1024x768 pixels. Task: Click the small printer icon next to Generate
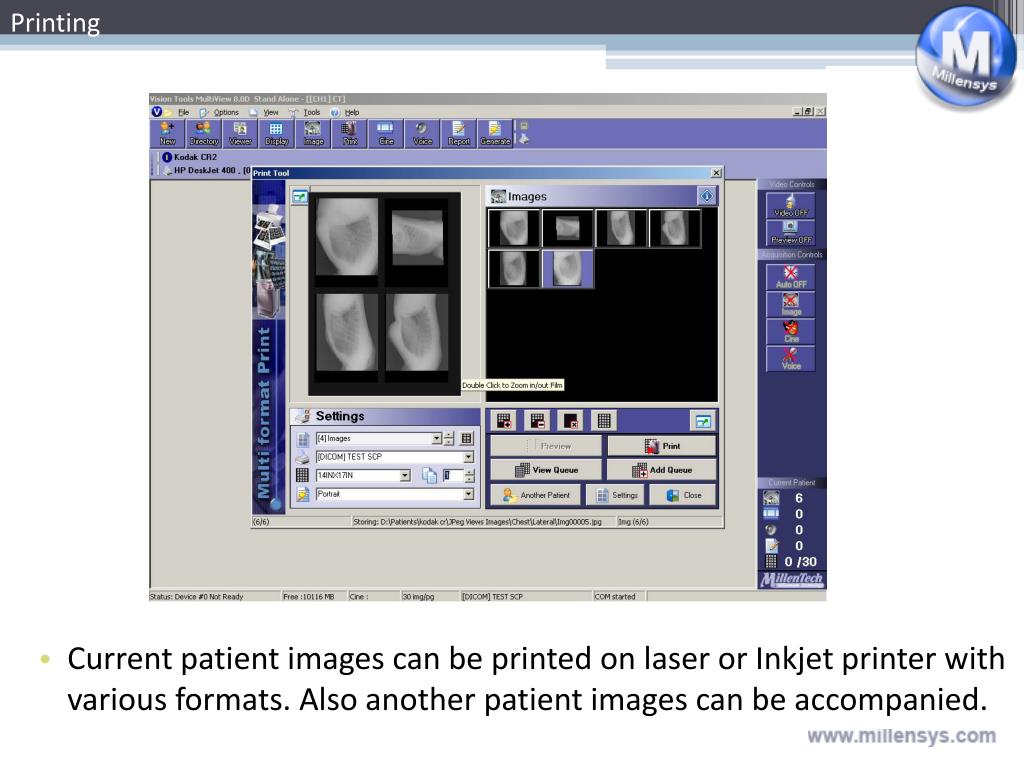(524, 138)
